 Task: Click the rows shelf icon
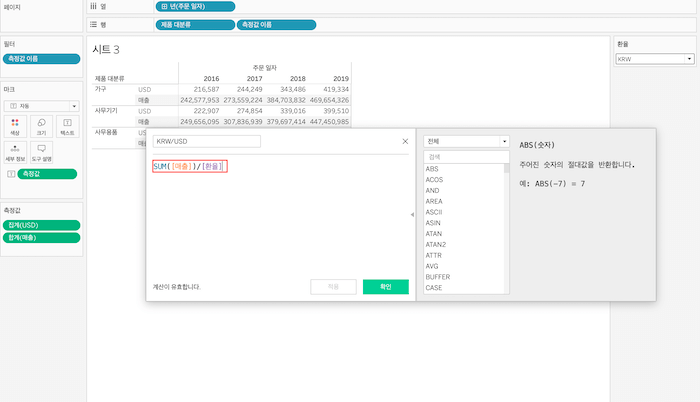[x=93, y=25]
